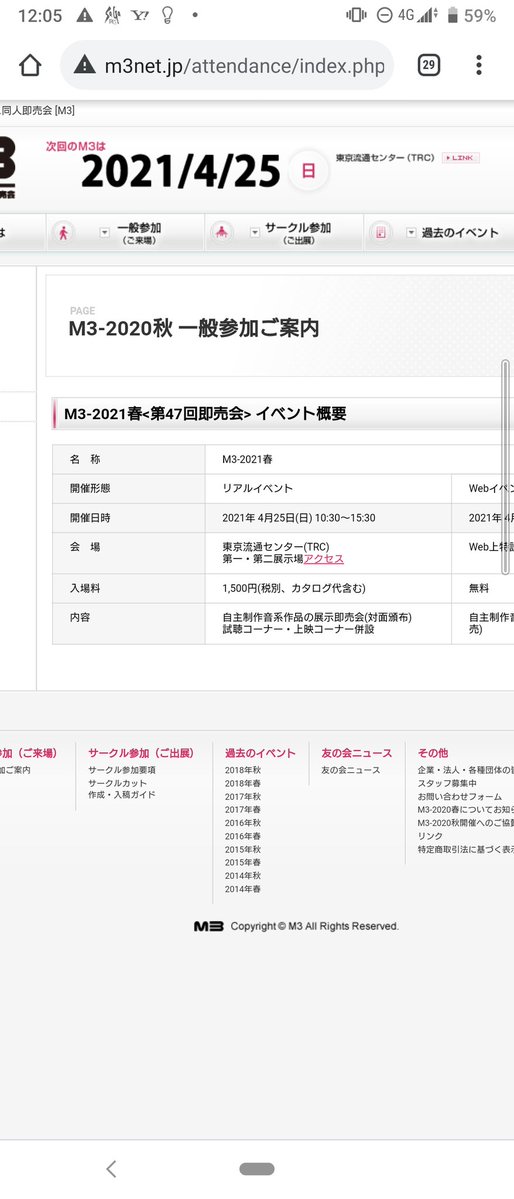Screen dimensions: 514x1199
Task: Open past event 2014年春
Action: (x=242, y=889)
